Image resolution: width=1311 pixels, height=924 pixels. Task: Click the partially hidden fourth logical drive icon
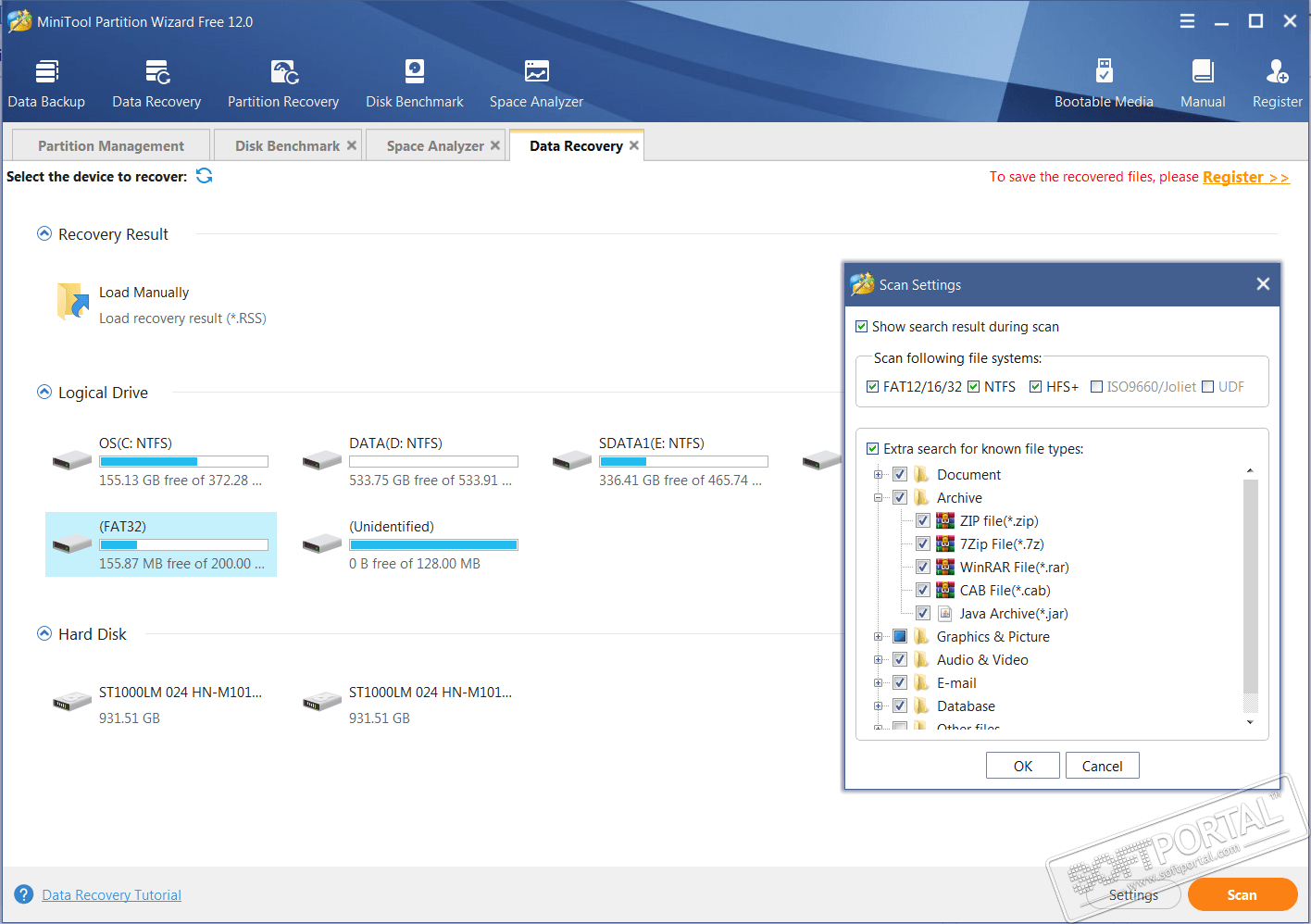(x=822, y=460)
